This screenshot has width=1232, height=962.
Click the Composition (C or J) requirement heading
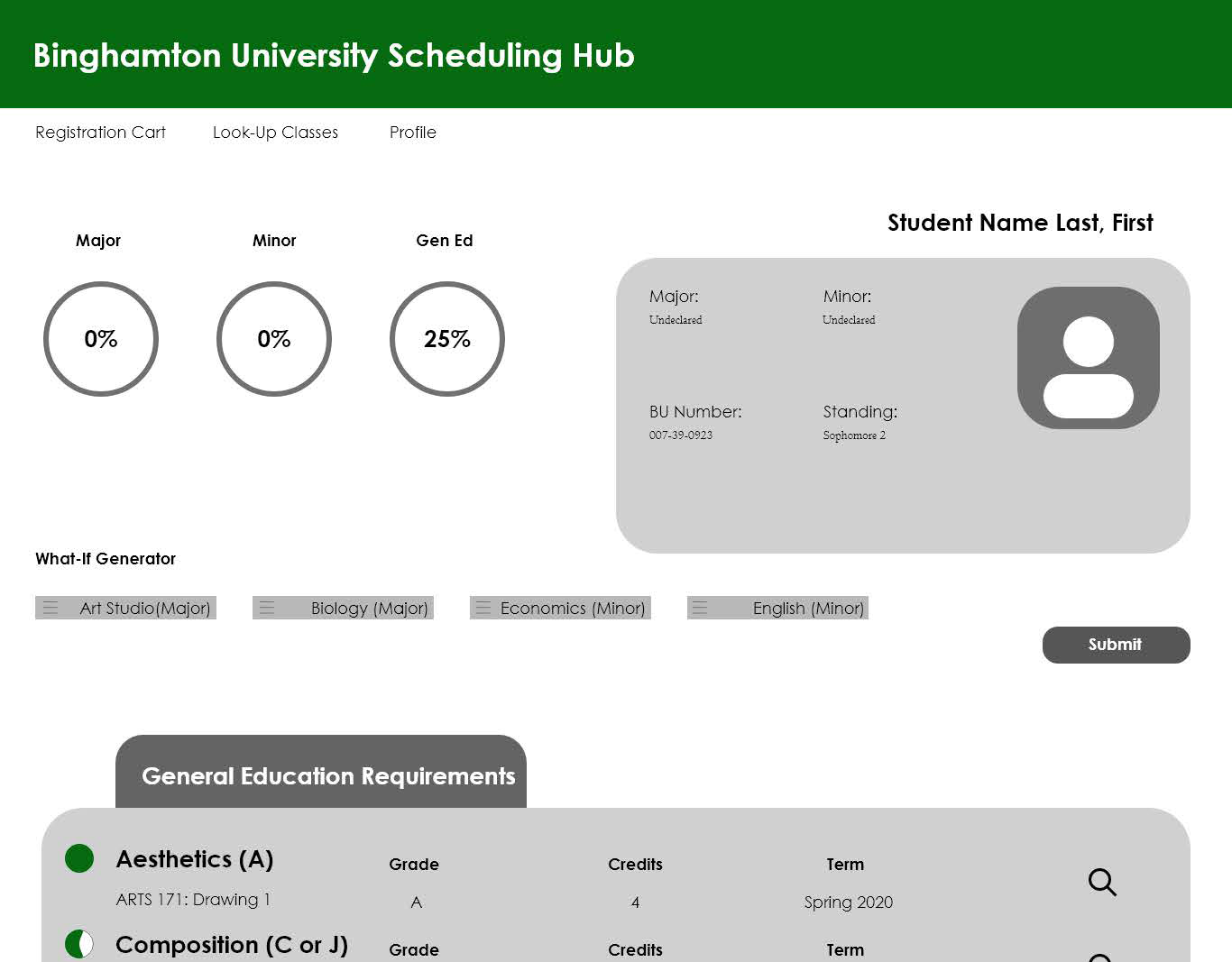pos(232,945)
